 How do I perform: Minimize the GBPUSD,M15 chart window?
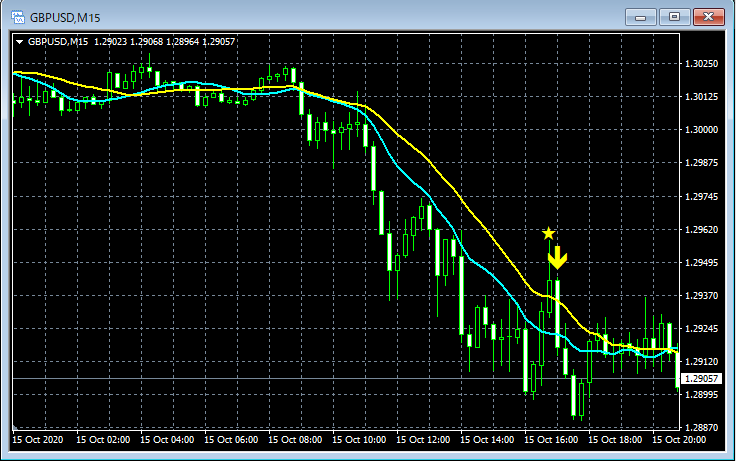point(640,18)
